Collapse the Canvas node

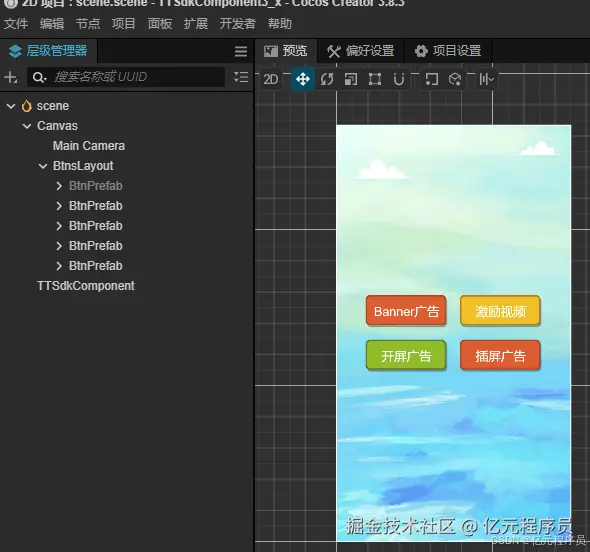tap(27, 126)
